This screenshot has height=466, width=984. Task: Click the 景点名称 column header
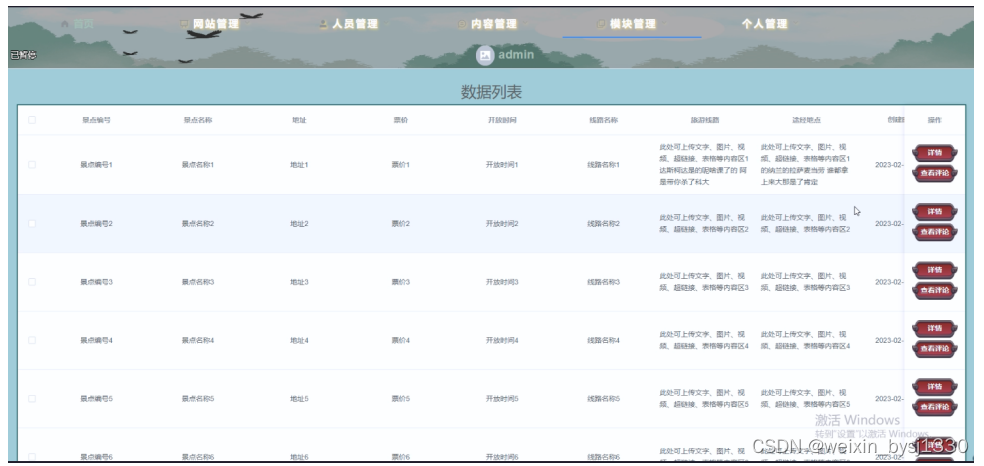pos(198,120)
